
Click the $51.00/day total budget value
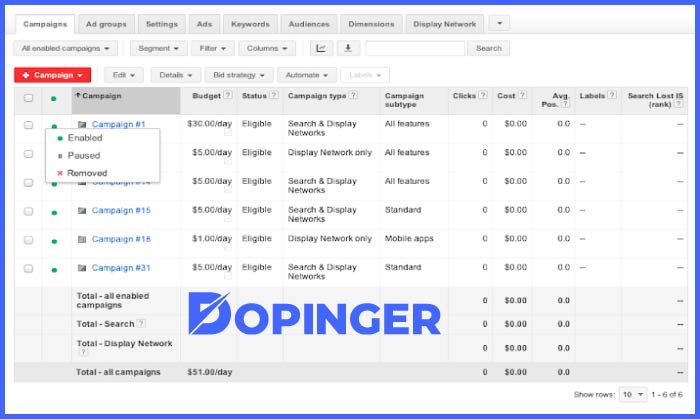pos(209,372)
